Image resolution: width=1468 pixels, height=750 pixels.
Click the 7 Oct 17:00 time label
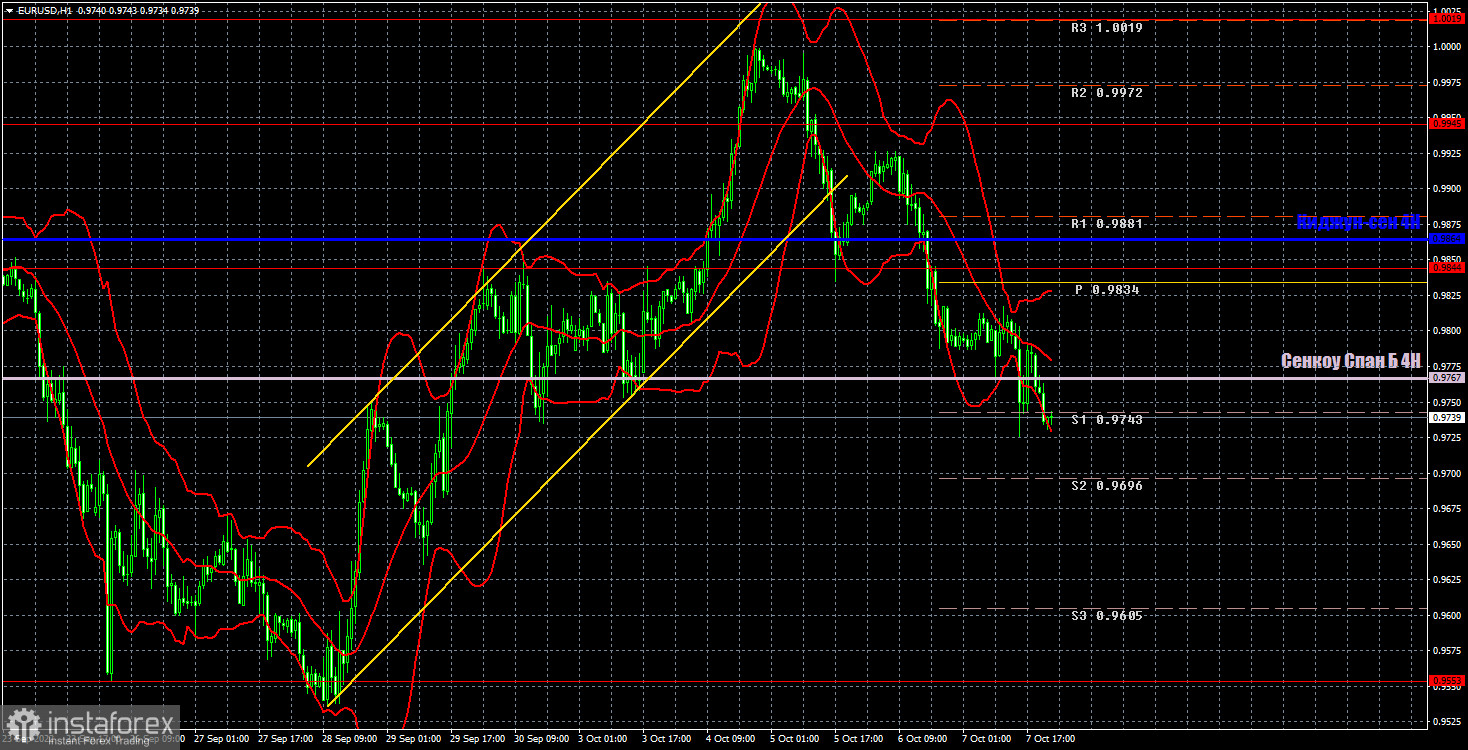pyautogui.click(x=1051, y=739)
